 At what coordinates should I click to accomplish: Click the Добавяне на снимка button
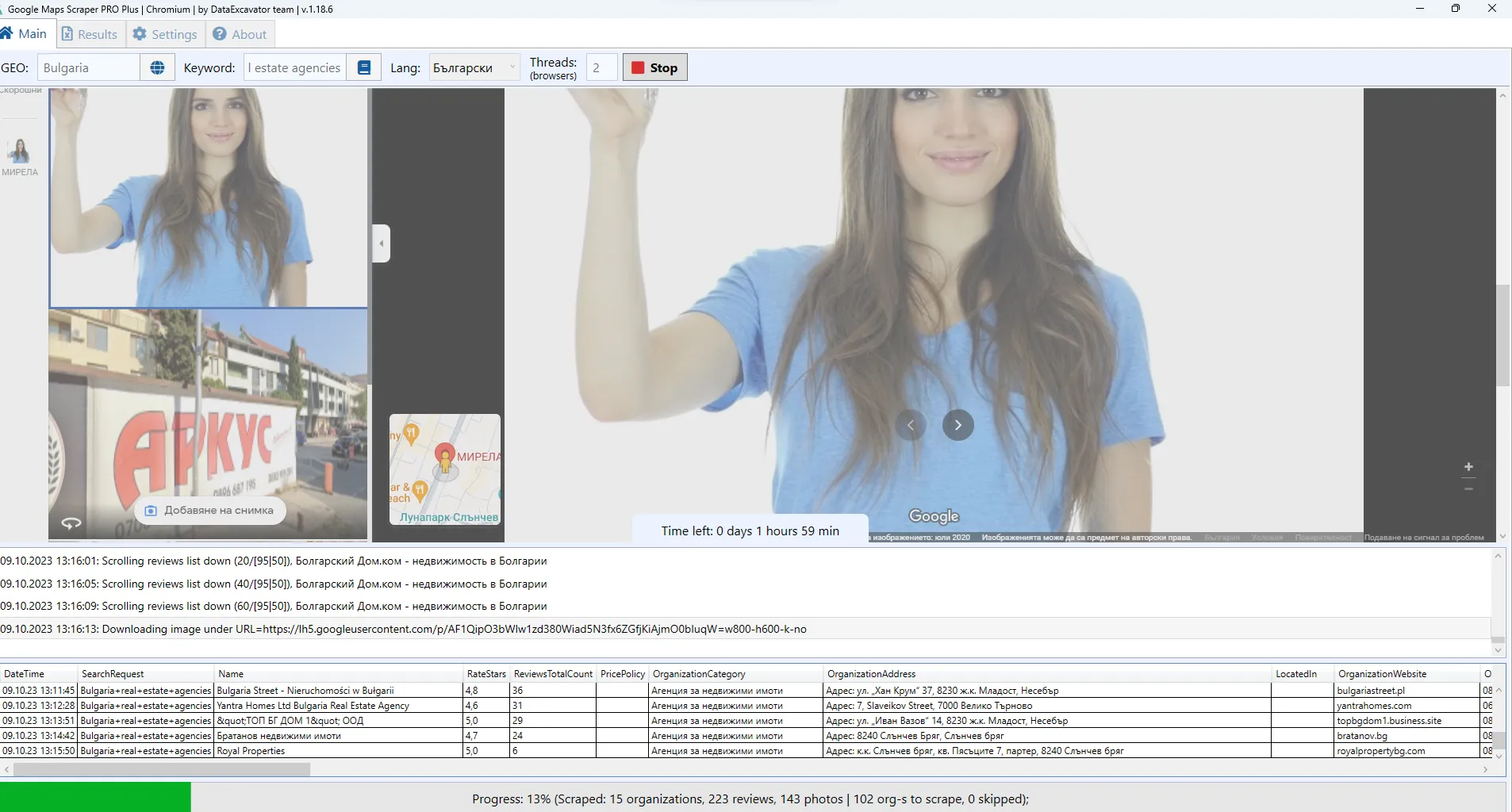tap(209, 511)
